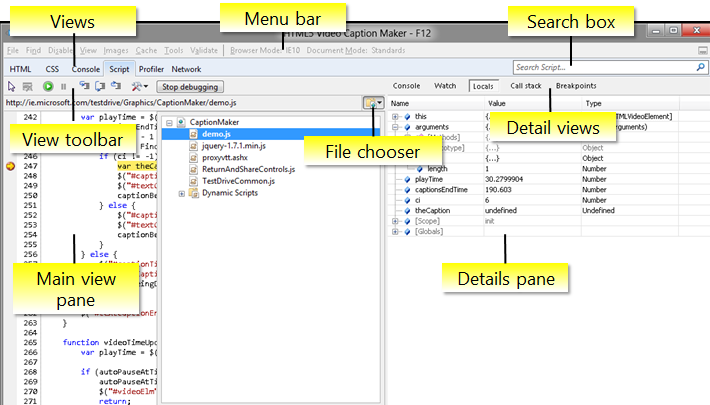Open the Breakpoints tab
Screen dimensions: 710x405
coord(576,86)
